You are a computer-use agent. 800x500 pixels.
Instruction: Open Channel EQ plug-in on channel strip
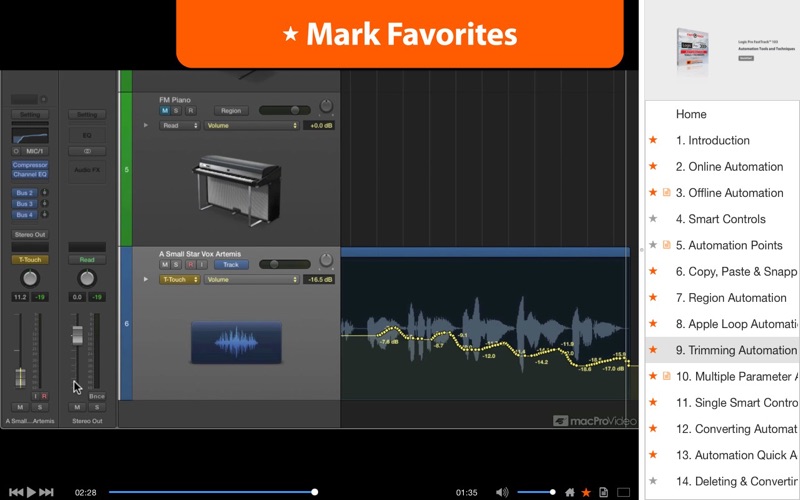pyautogui.click(x=30, y=174)
